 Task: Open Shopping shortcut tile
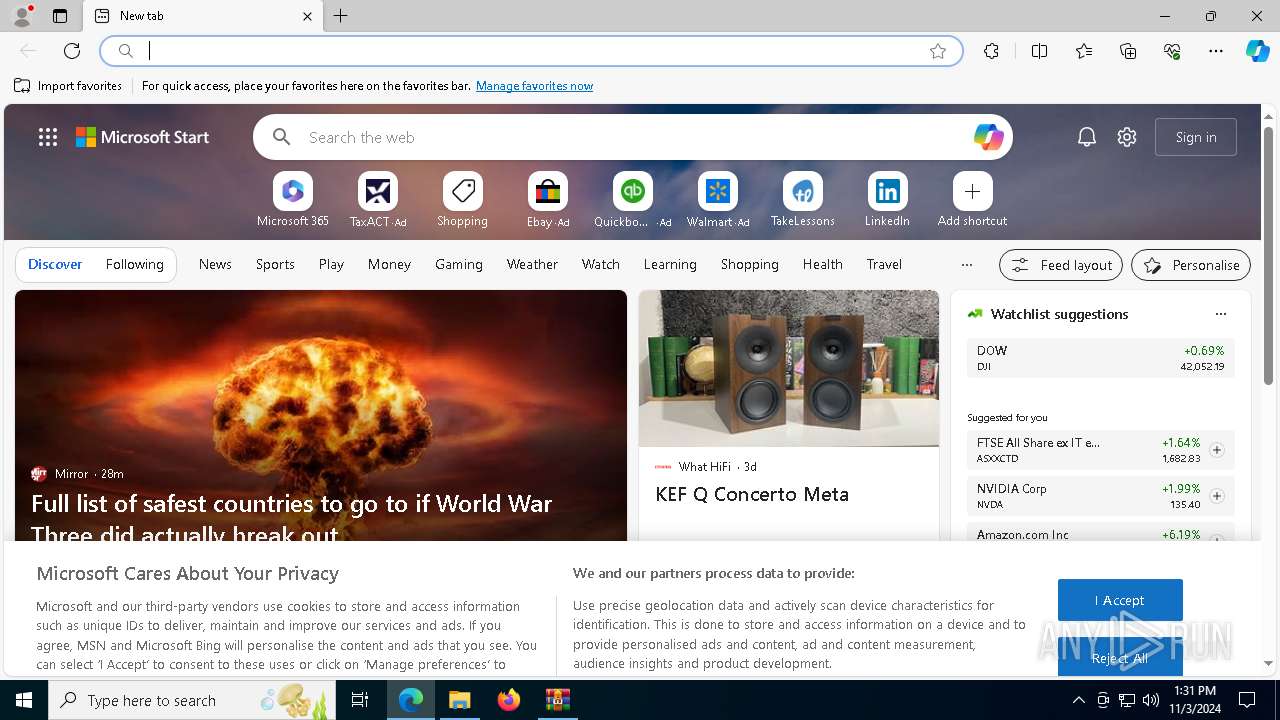(462, 199)
